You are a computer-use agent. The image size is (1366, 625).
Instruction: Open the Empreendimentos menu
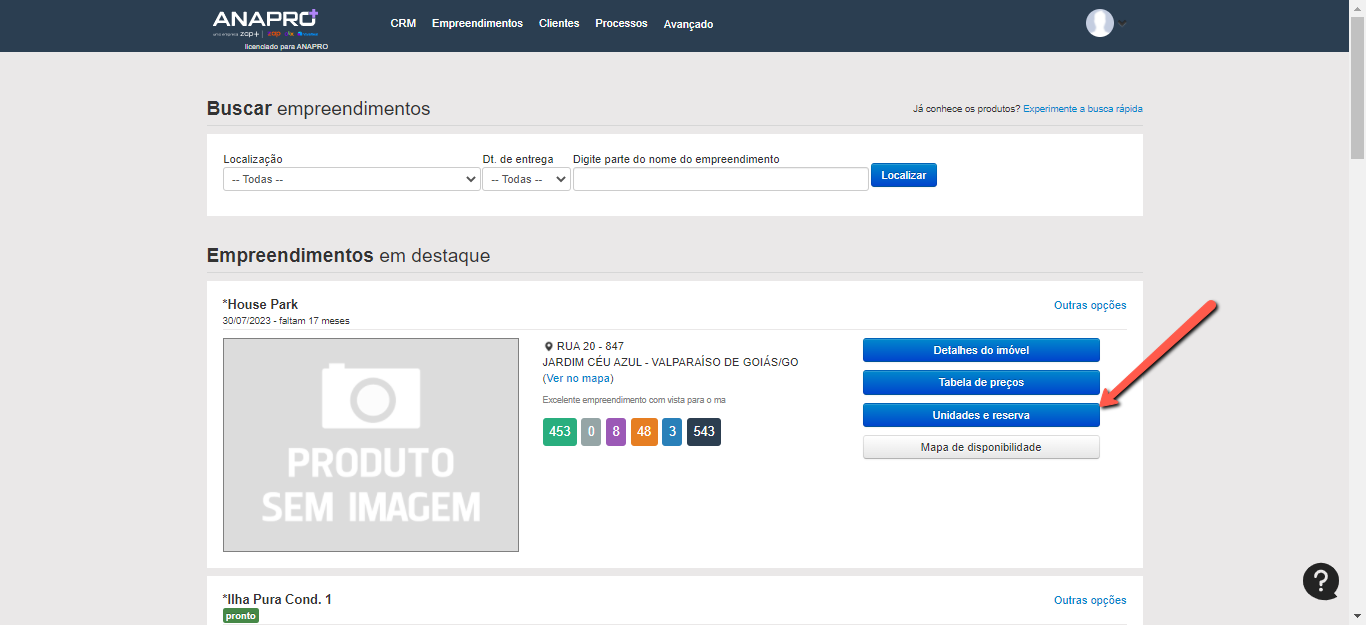[477, 23]
